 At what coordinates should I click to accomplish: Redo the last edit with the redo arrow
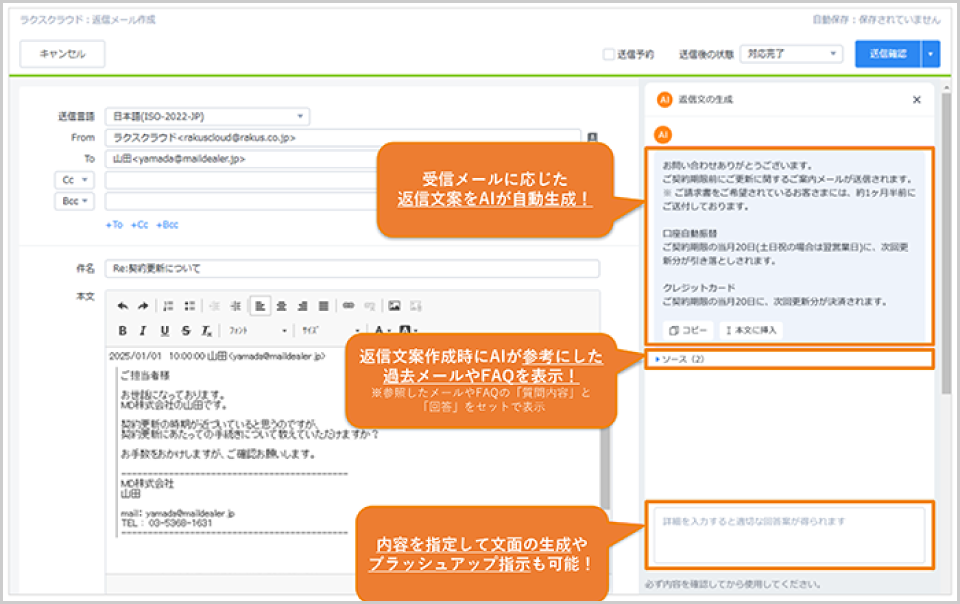[x=141, y=306]
